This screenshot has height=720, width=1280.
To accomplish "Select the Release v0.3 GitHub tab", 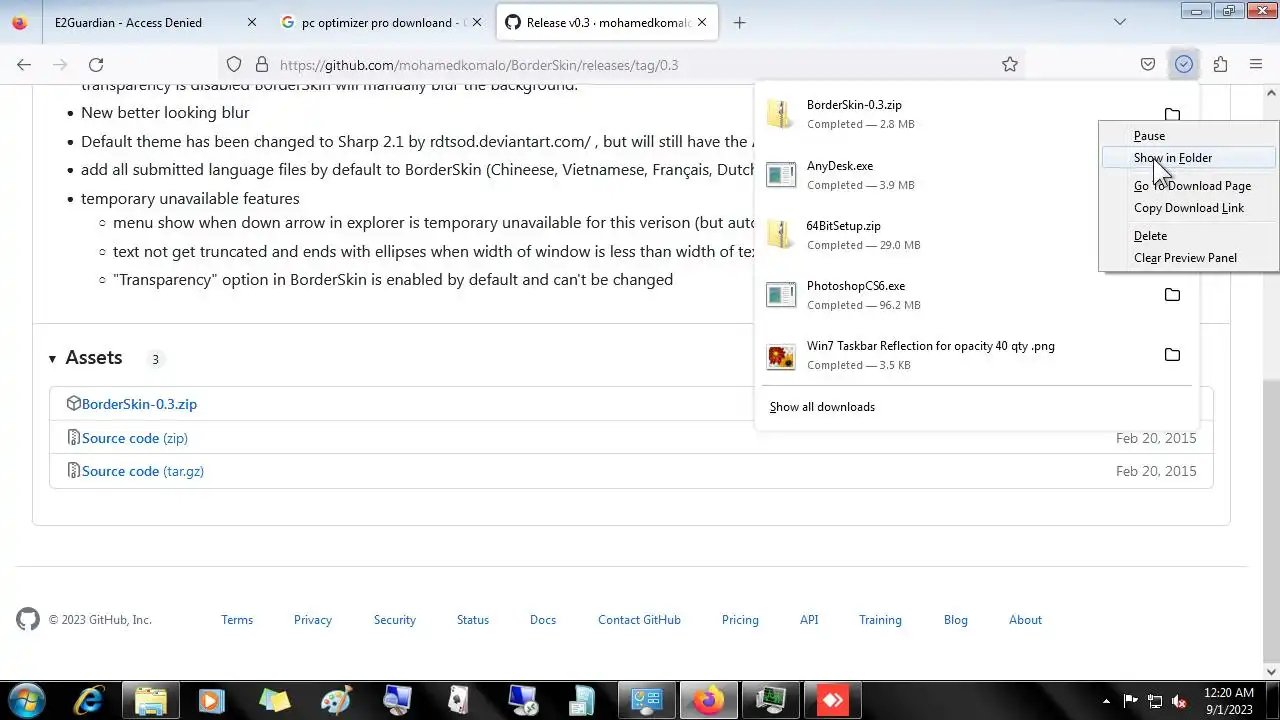I will pyautogui.click(x=606, y=22).
